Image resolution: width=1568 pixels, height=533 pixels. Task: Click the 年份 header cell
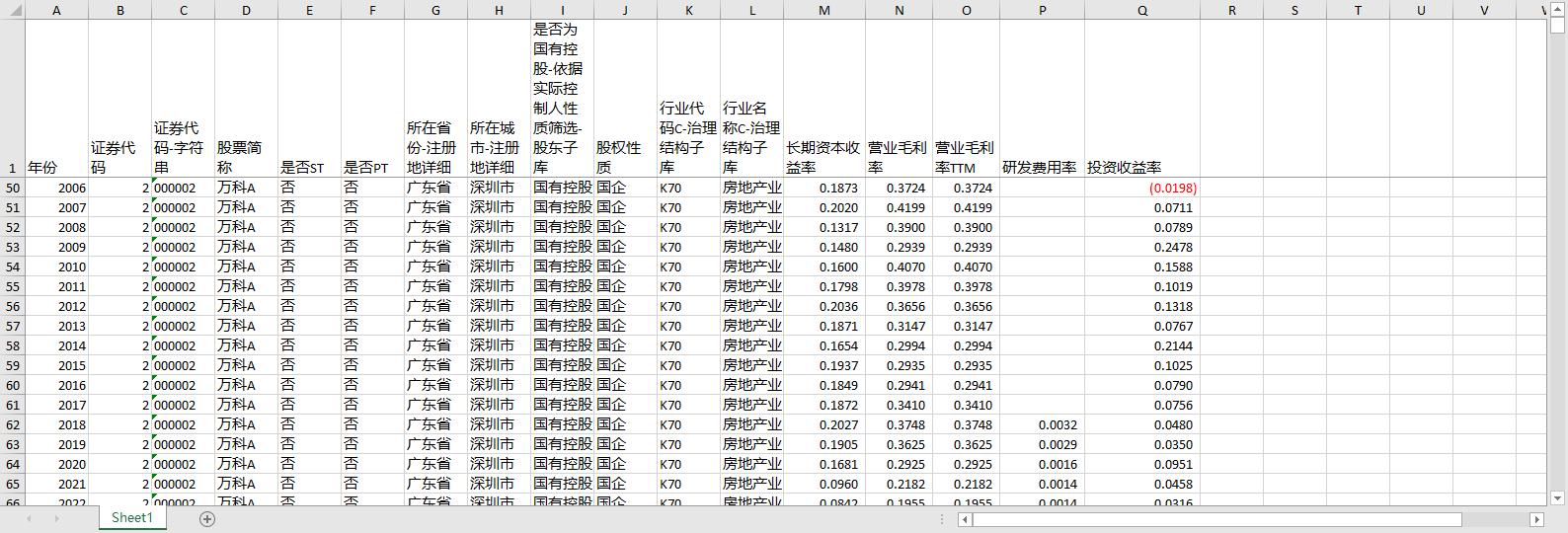tap(56, 99)
